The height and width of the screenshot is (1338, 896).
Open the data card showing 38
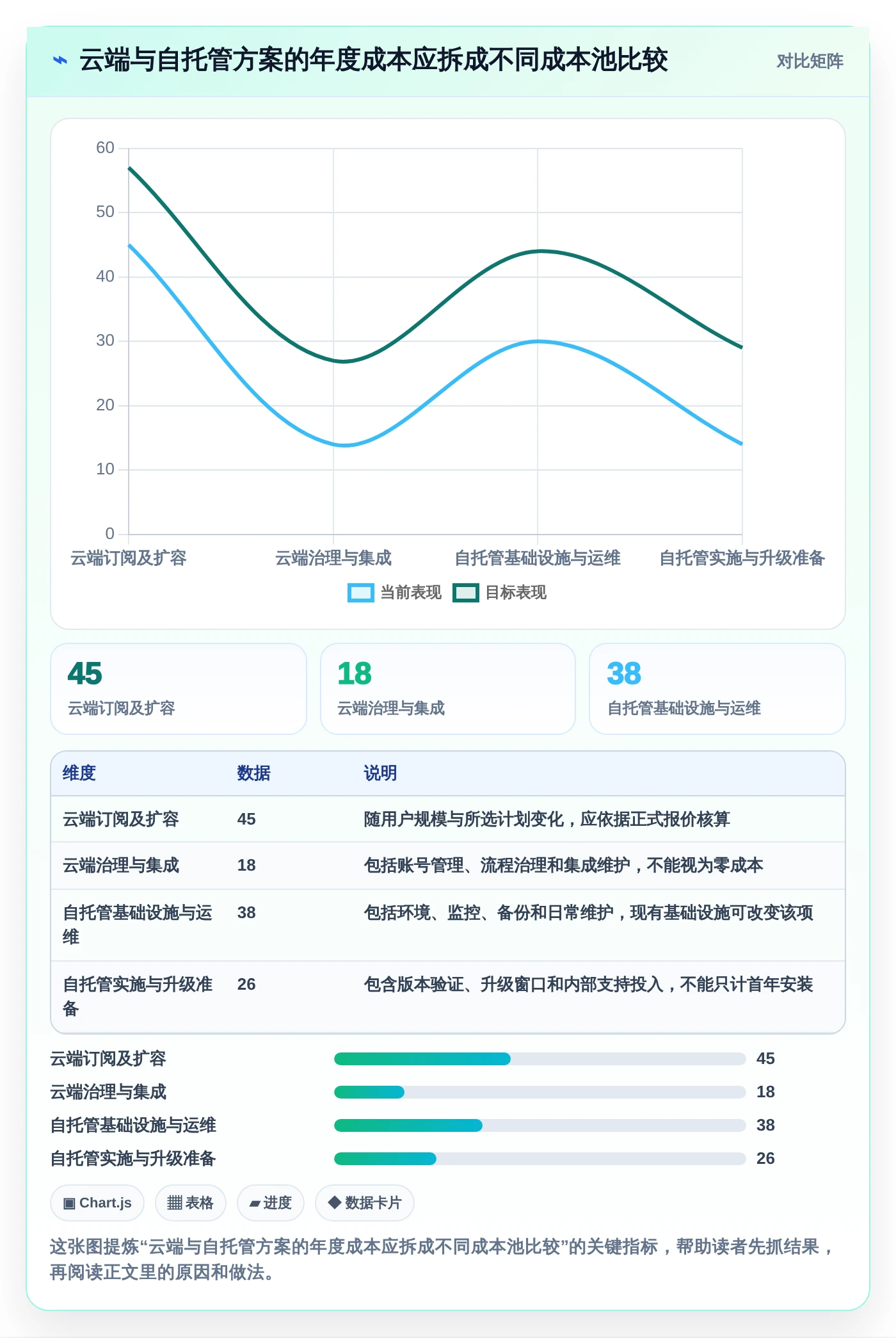pyautogui.click(x=717, y=689)
